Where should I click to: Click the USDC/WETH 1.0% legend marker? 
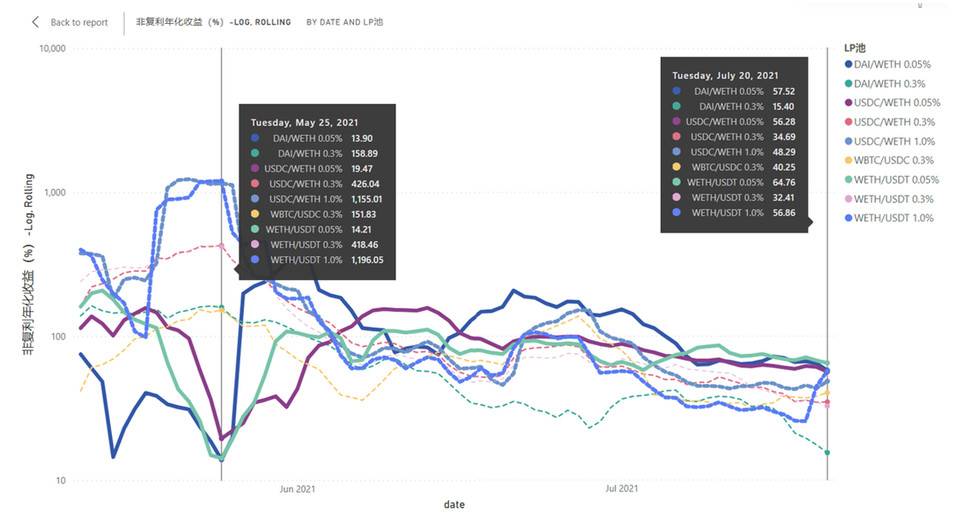click(848, 141)
